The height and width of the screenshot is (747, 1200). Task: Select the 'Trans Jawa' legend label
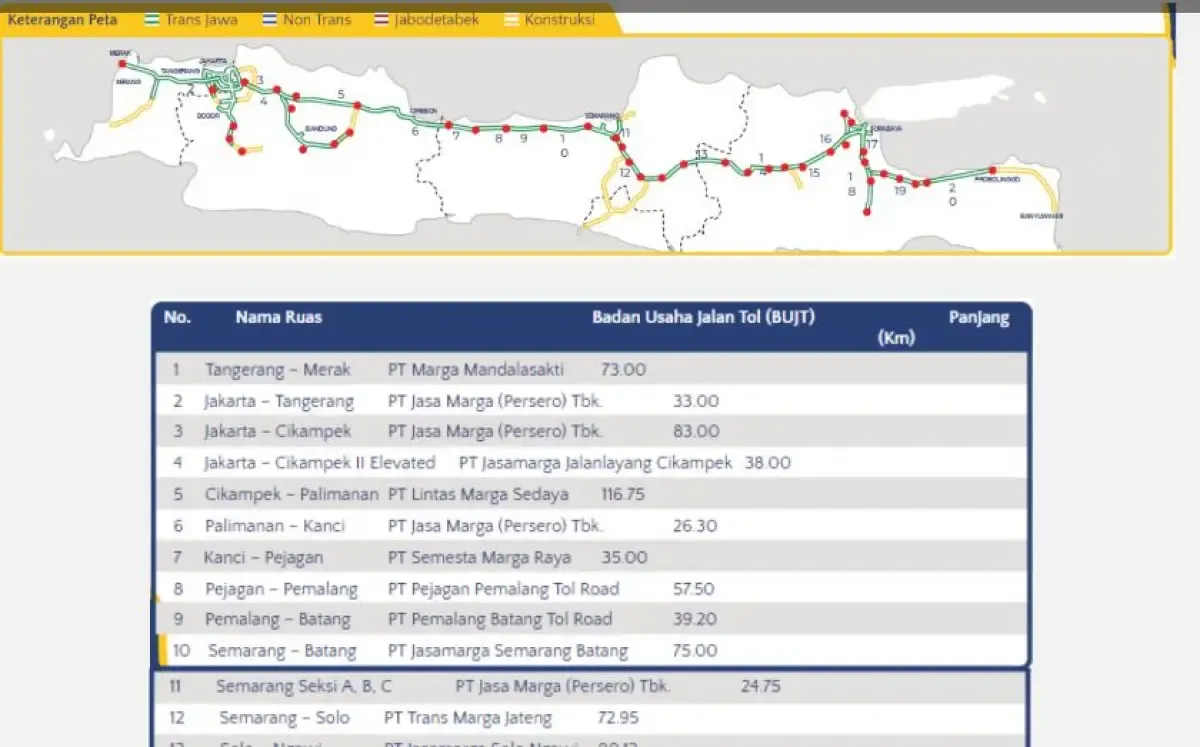pyautogui.click(x=202, y=19)
